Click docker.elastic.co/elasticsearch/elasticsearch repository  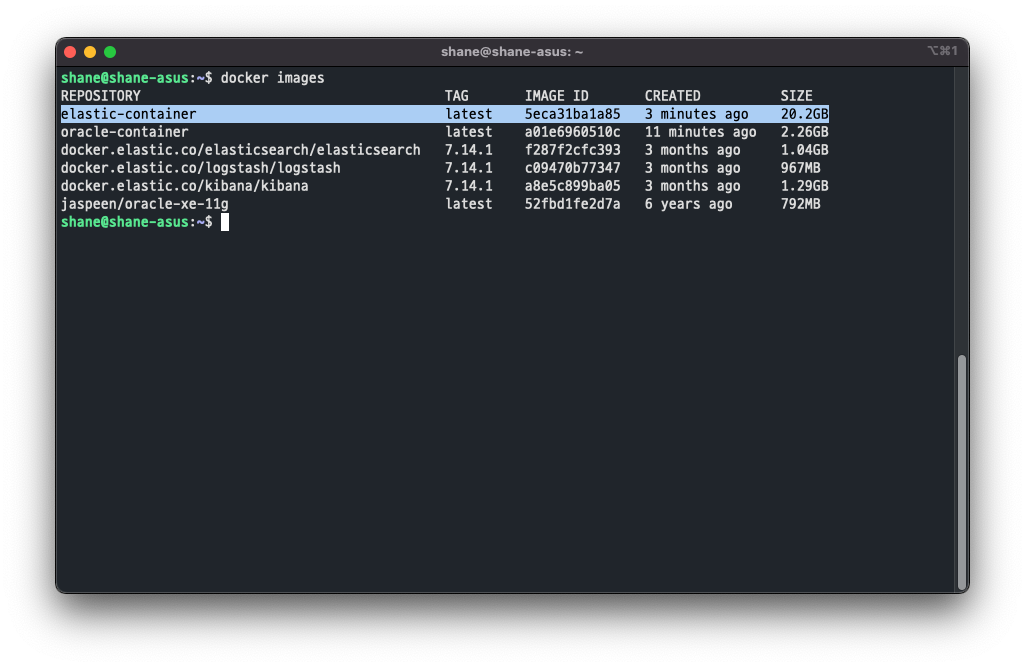241,150
